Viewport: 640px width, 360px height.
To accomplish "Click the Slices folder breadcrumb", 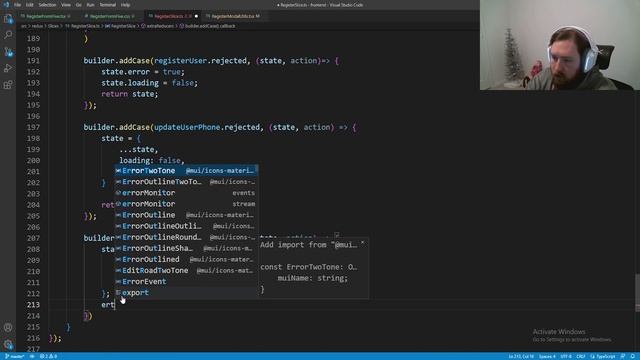I will click(53, 26).
